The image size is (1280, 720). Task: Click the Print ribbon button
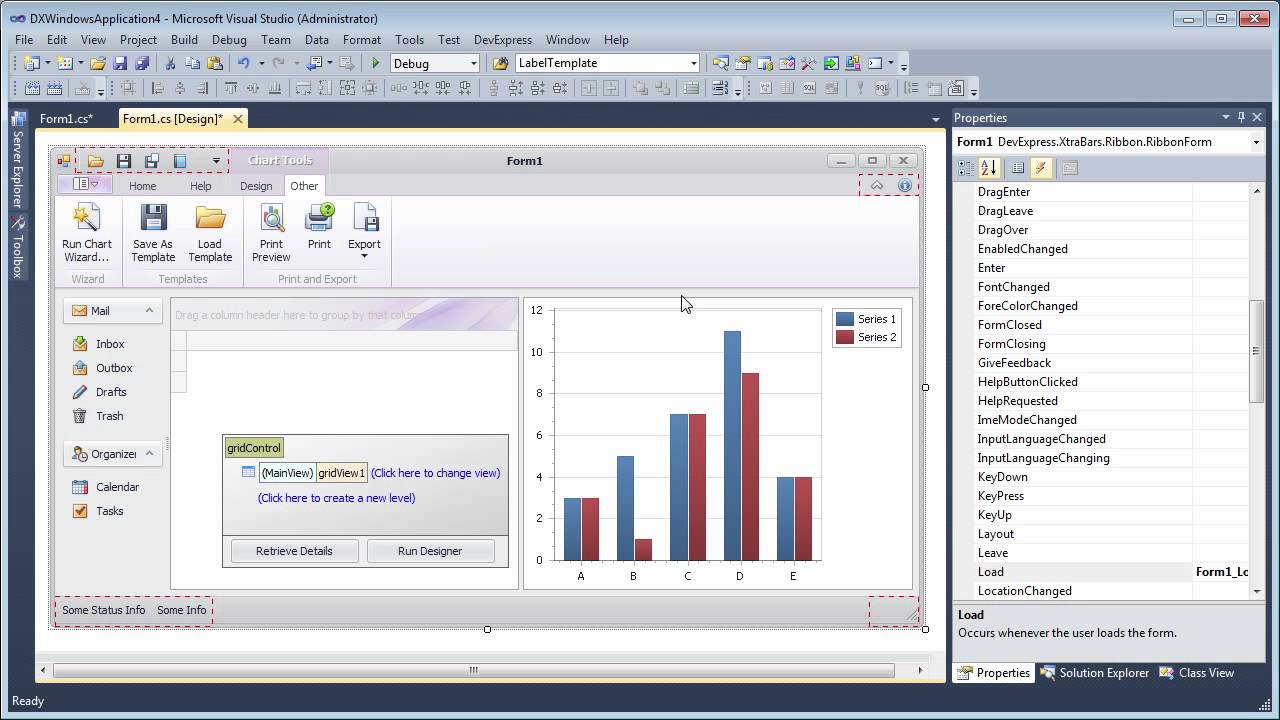pos(319,227)
